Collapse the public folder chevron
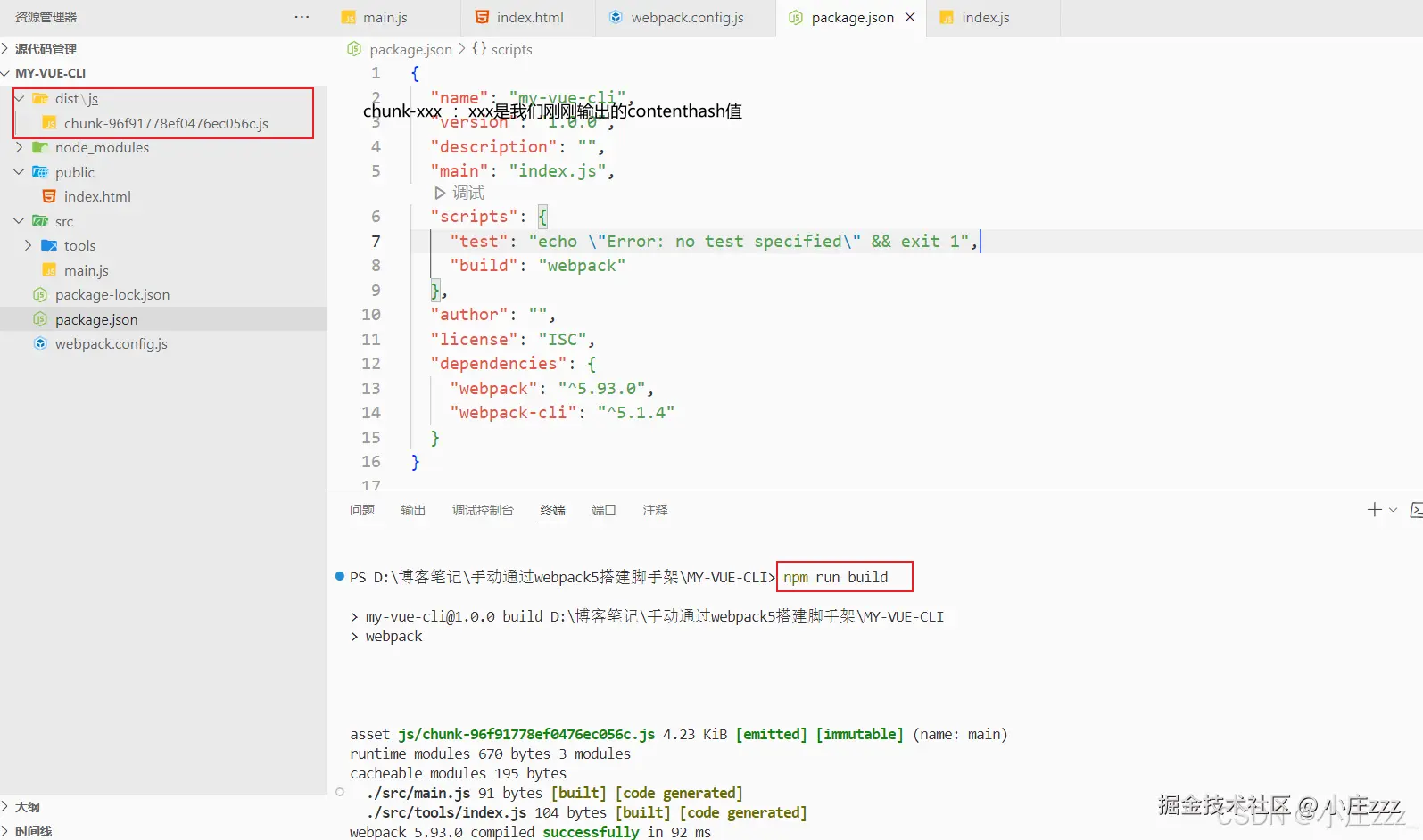The width and height of the screenshot is (1423, 840). click(19, 172)
